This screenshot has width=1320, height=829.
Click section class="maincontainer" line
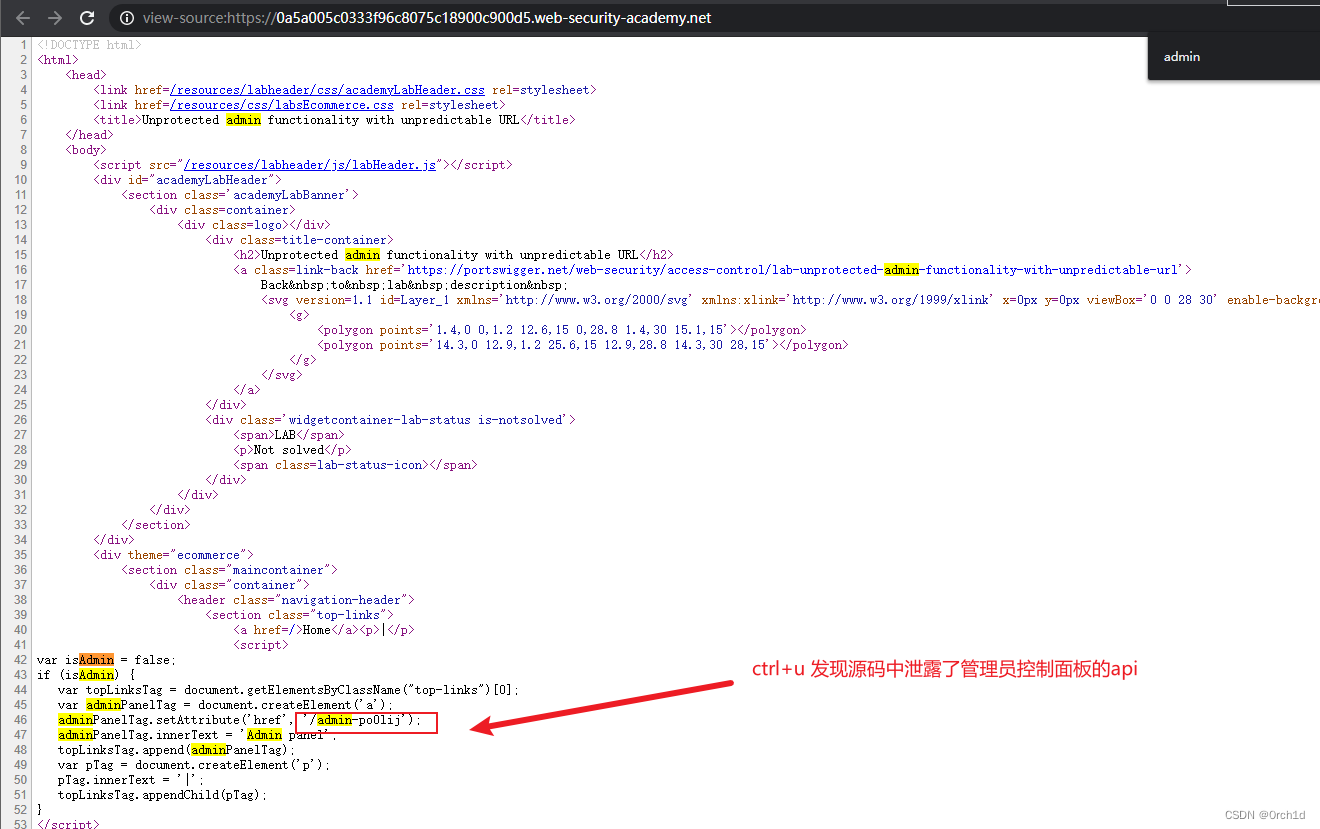[230, 570]
